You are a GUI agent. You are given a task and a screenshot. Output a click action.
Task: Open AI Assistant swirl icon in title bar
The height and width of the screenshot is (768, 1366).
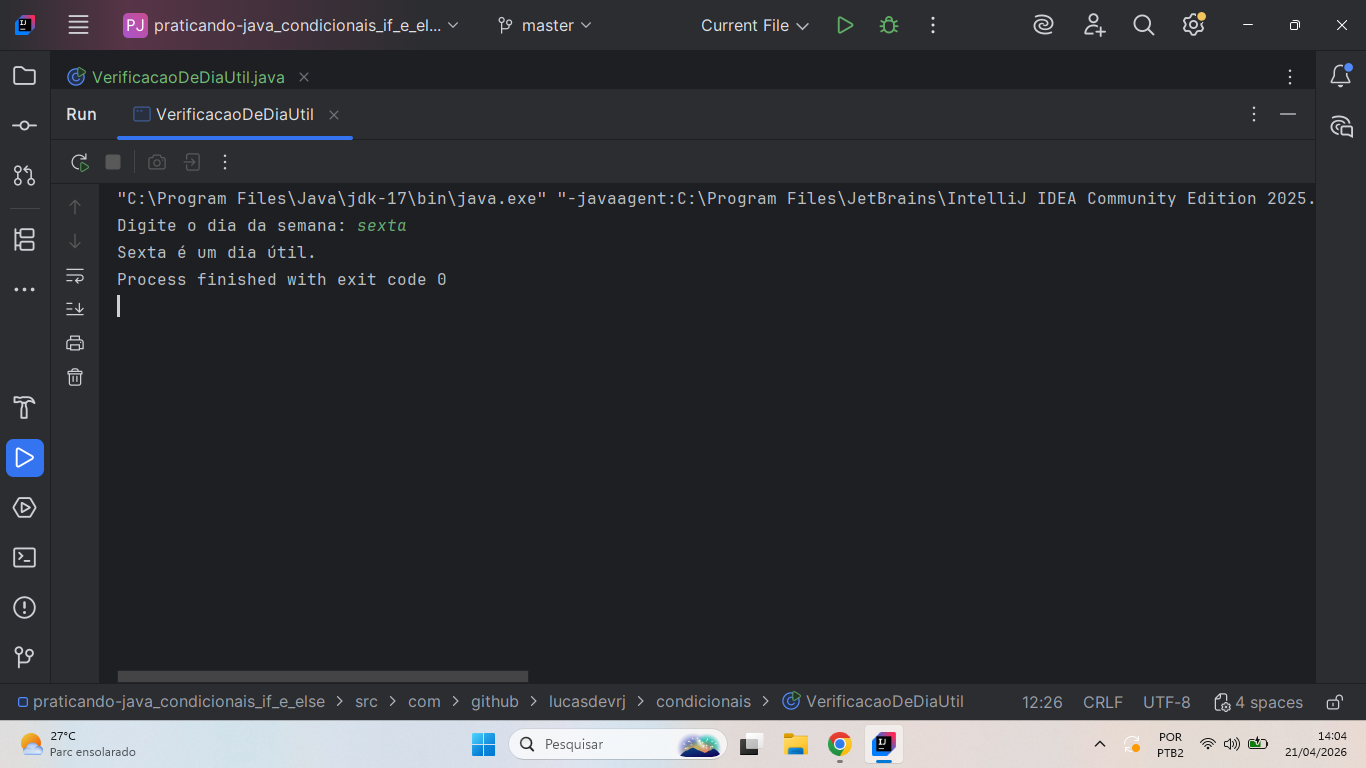tap(1044, 25)
